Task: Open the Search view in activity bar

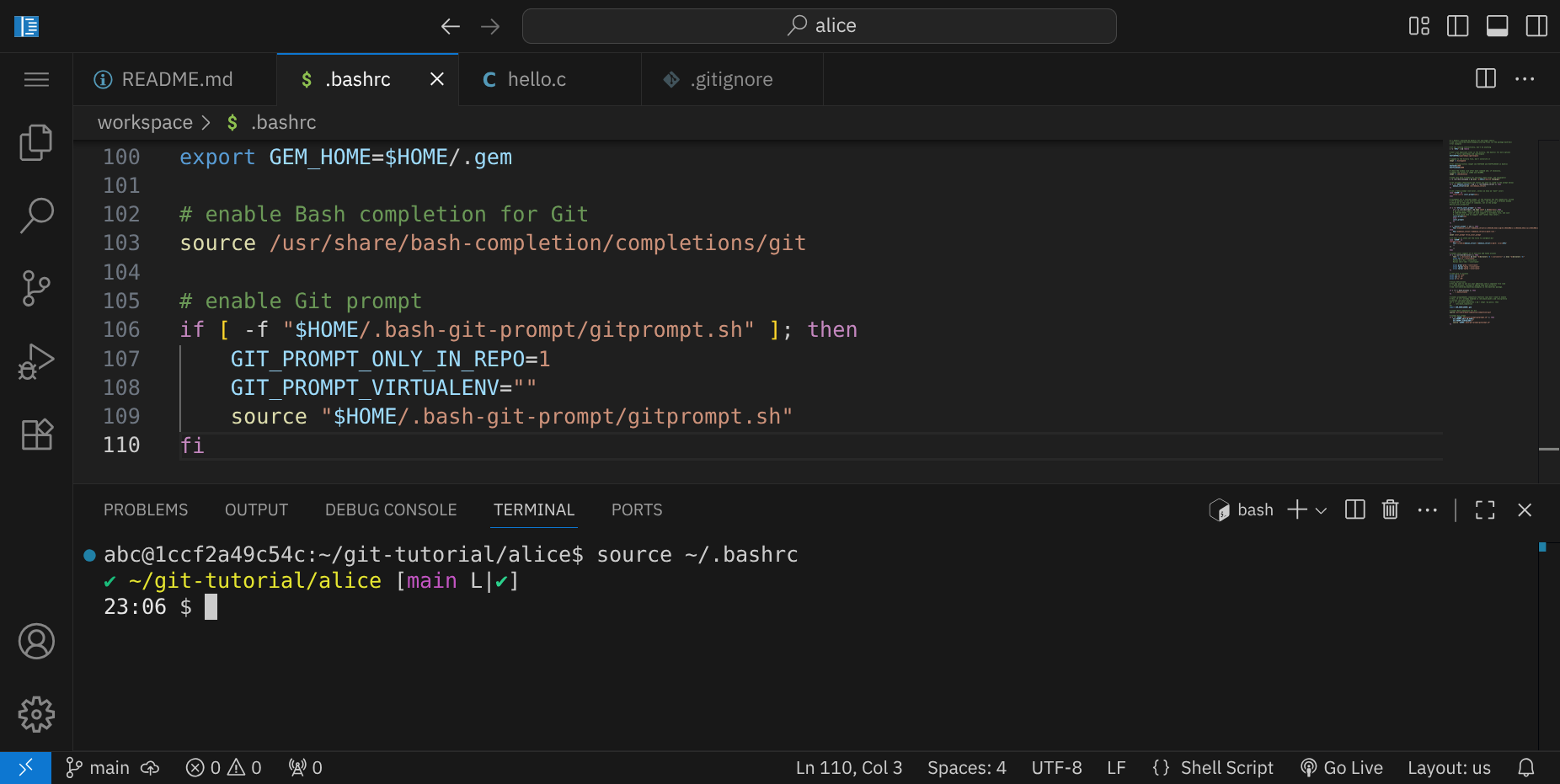Action: [x=36, y=216]
